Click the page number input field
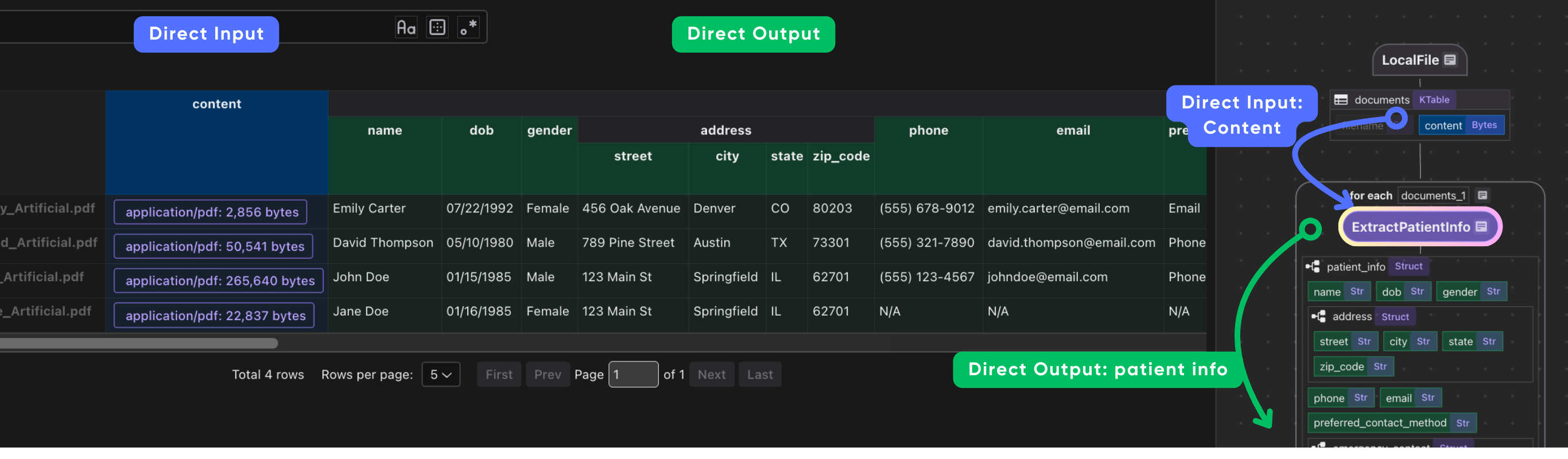 633,375
